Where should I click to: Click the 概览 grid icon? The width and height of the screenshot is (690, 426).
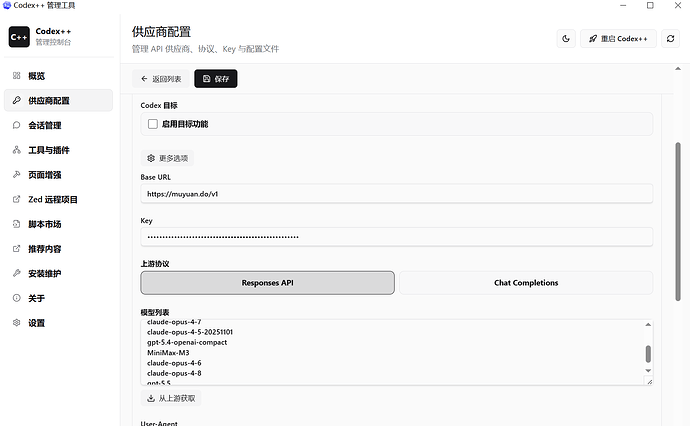click(17, 76)
